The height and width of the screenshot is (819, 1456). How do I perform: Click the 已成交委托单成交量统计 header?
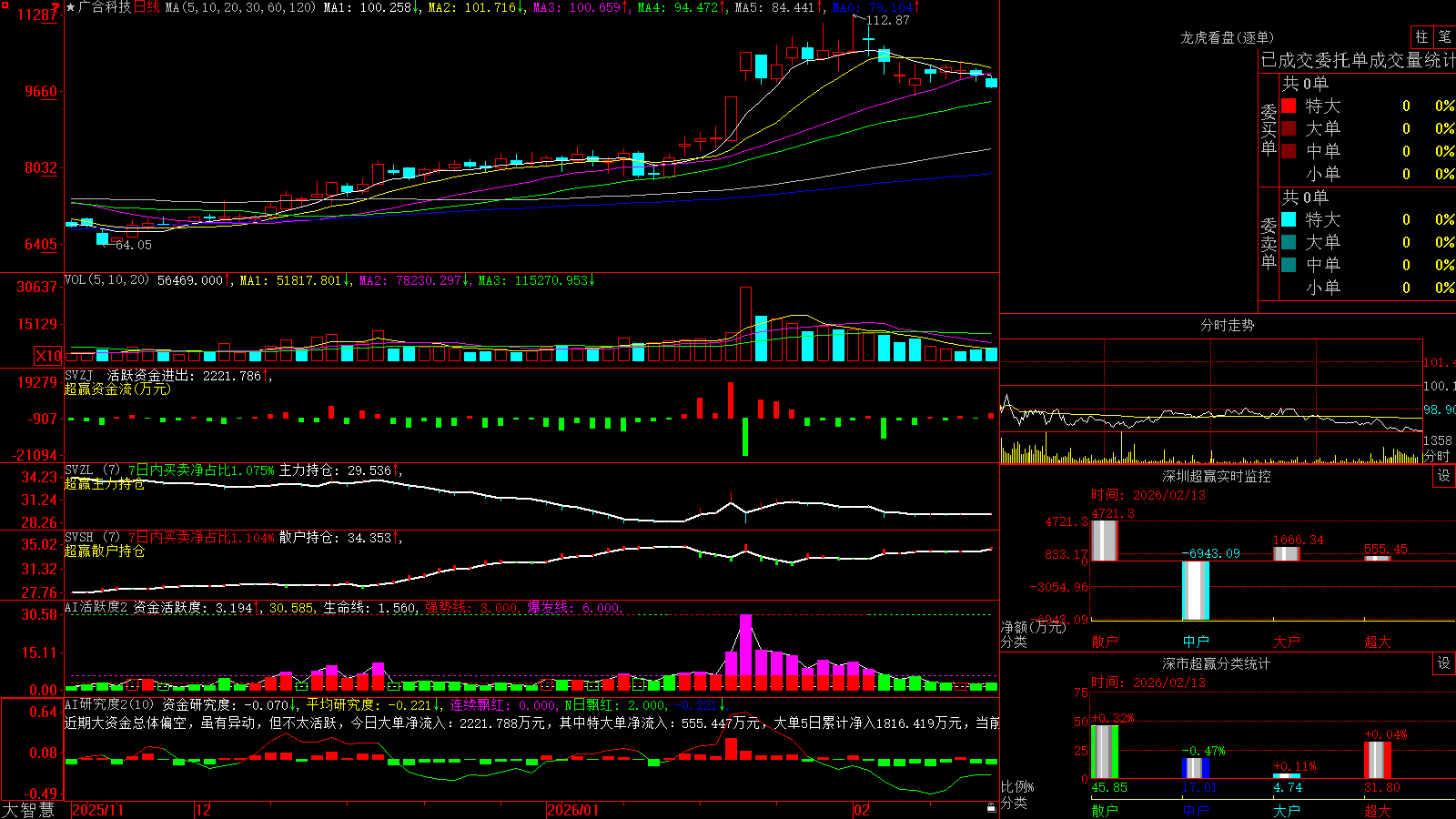point(1358,60)
